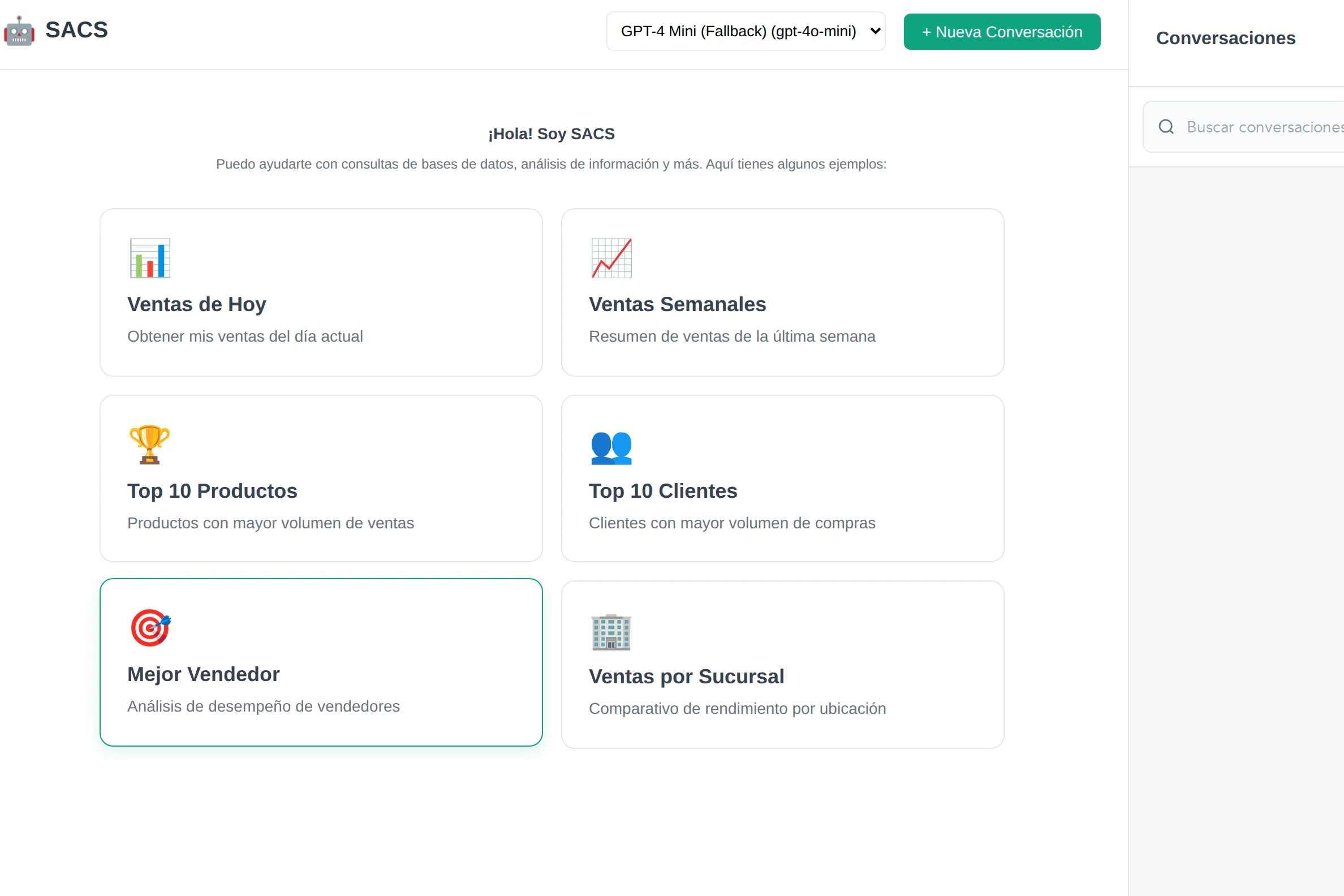Viewport: 1344px width, 896px height.
Task: Click the office building icon for Ventas por Sucursal
Action: [x=611, y=632]
